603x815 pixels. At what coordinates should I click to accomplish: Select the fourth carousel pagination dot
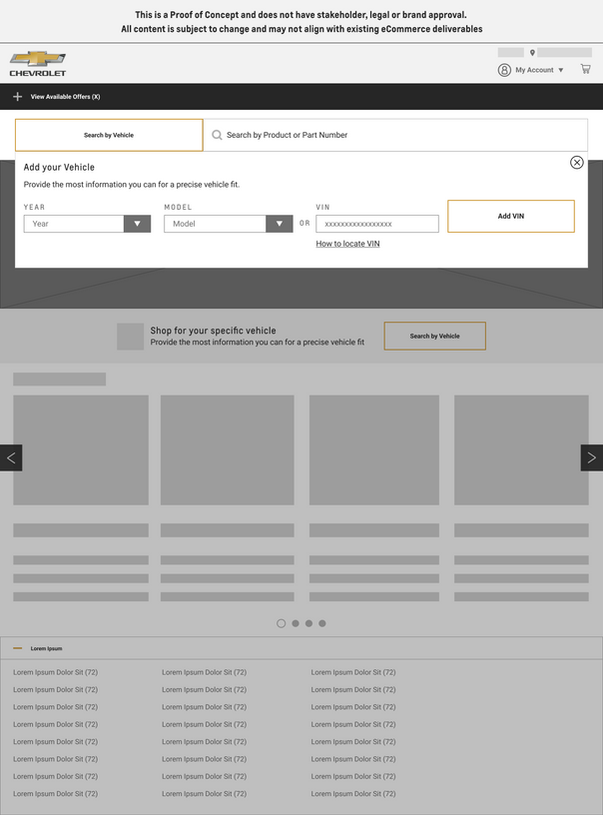point(322,623)
